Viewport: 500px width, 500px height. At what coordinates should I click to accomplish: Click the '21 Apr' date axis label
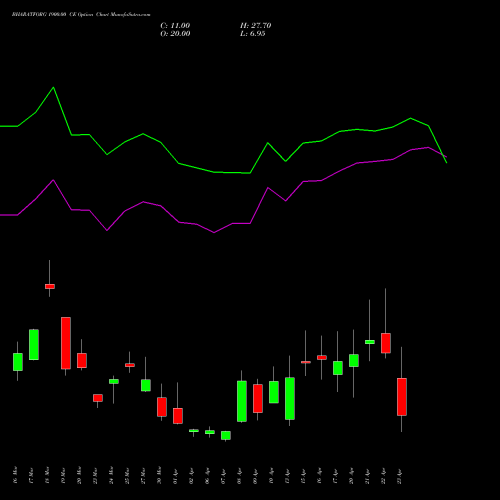pos(367,476)
